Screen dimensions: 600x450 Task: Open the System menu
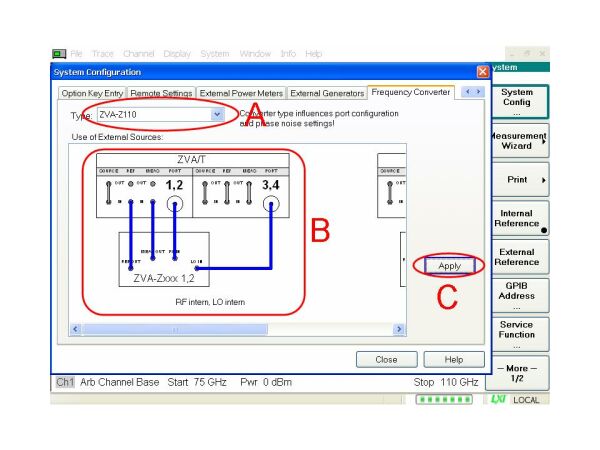pyautogui.click(x=215, y=54)
